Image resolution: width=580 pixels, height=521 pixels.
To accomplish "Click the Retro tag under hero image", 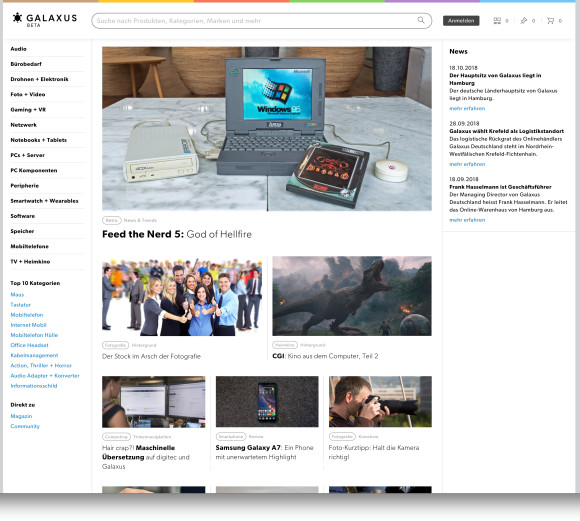I will coord(111,220).
